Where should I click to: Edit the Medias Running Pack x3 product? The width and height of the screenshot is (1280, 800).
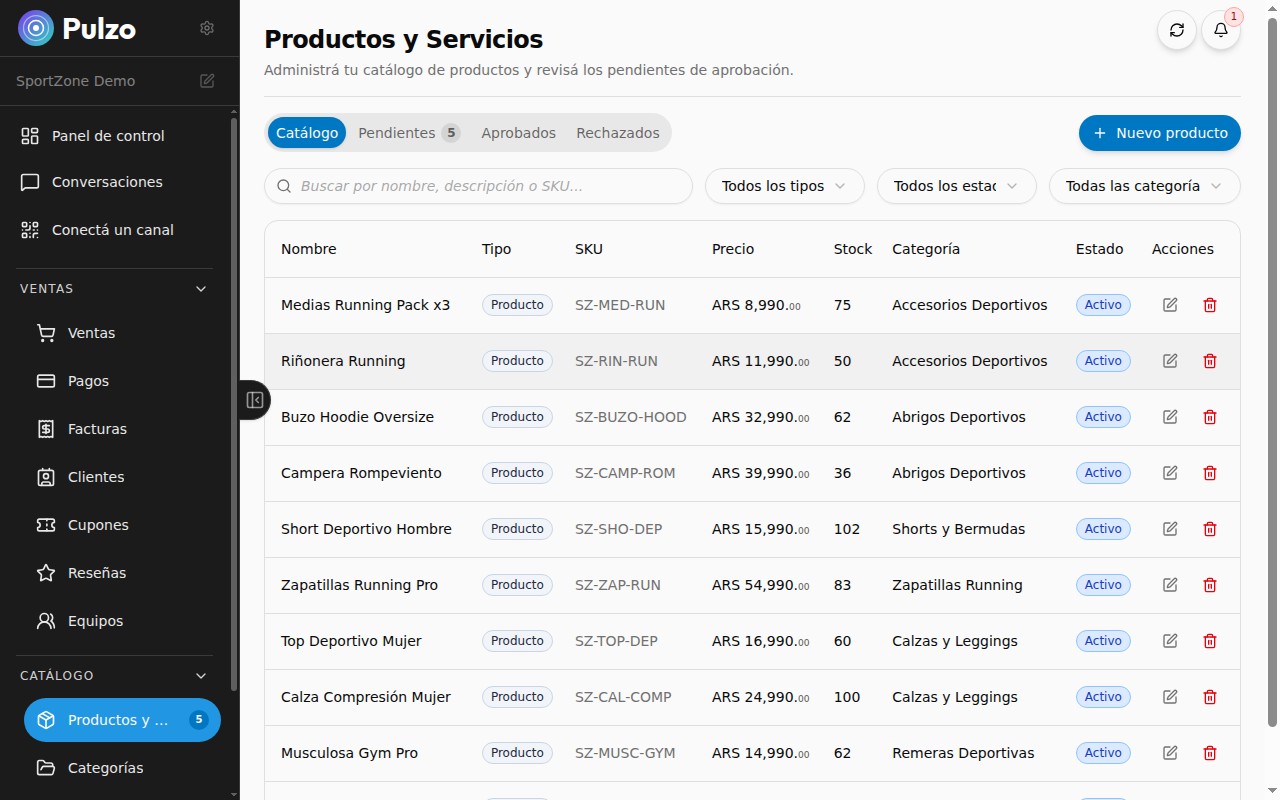1170,305
